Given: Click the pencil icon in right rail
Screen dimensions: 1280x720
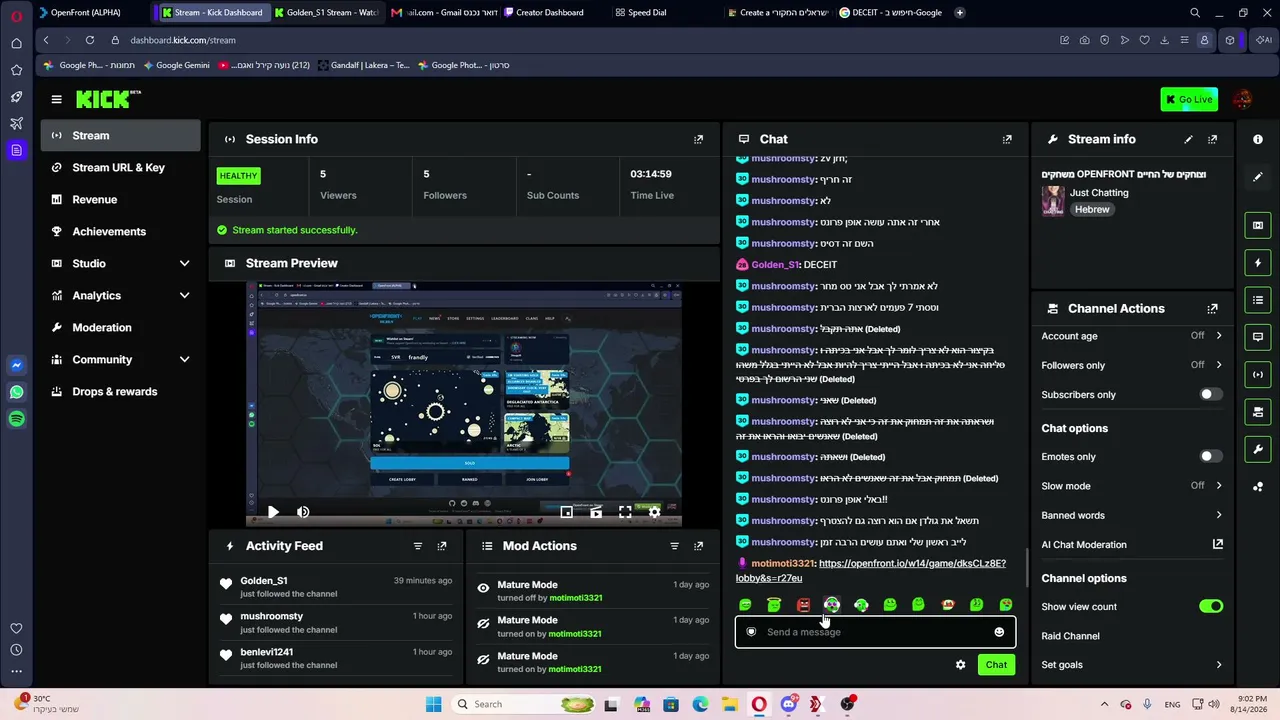Looking at the screenshot, I should (1258, 177).
